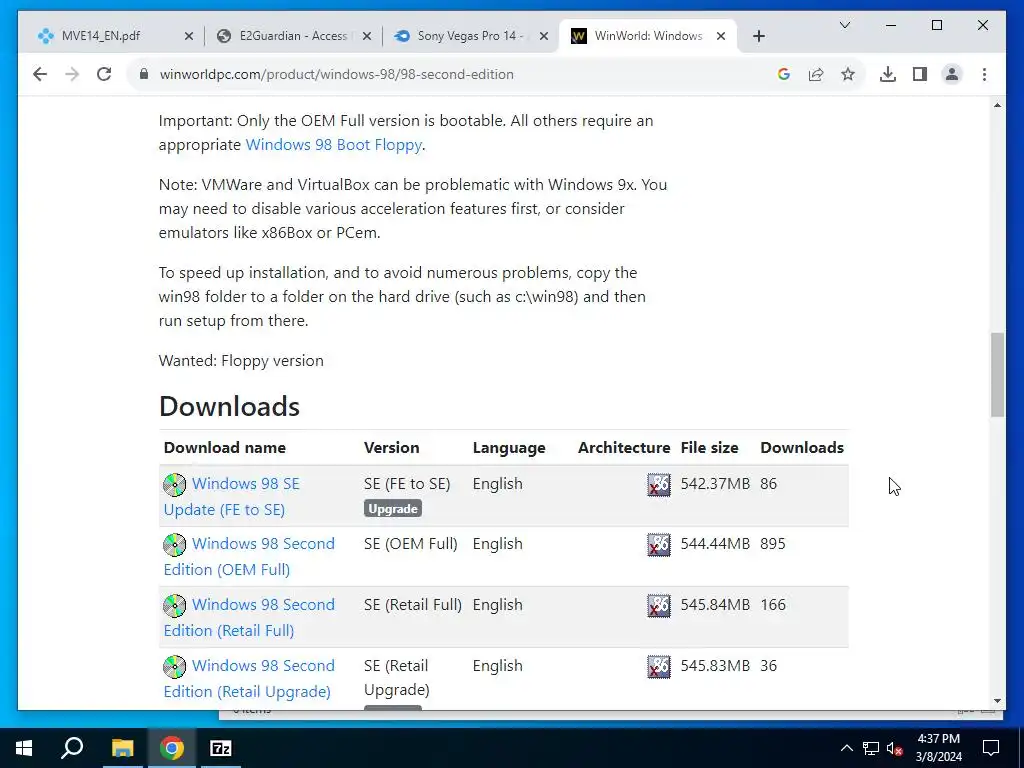Open the taskbar clock and date

click(x=938, y=748)
